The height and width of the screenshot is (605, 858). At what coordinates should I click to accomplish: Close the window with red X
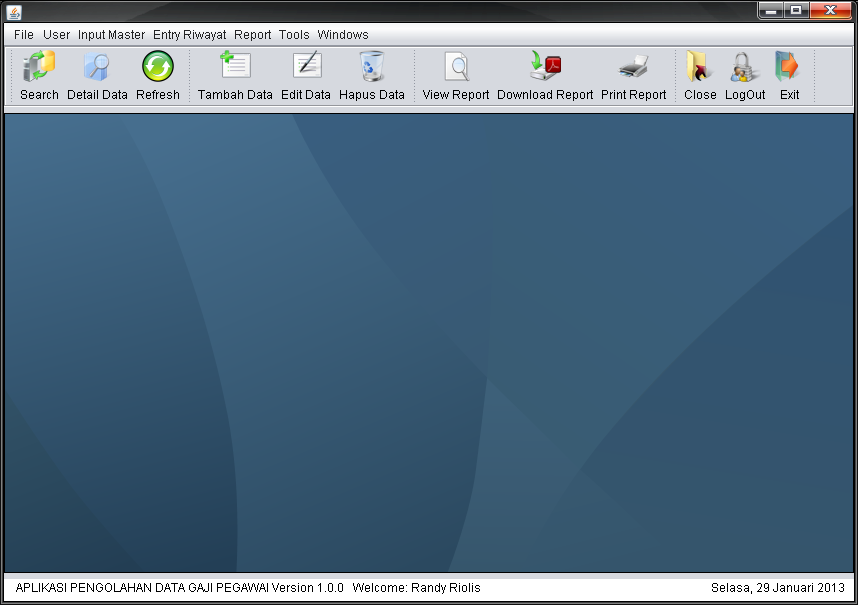pos(830,10)
